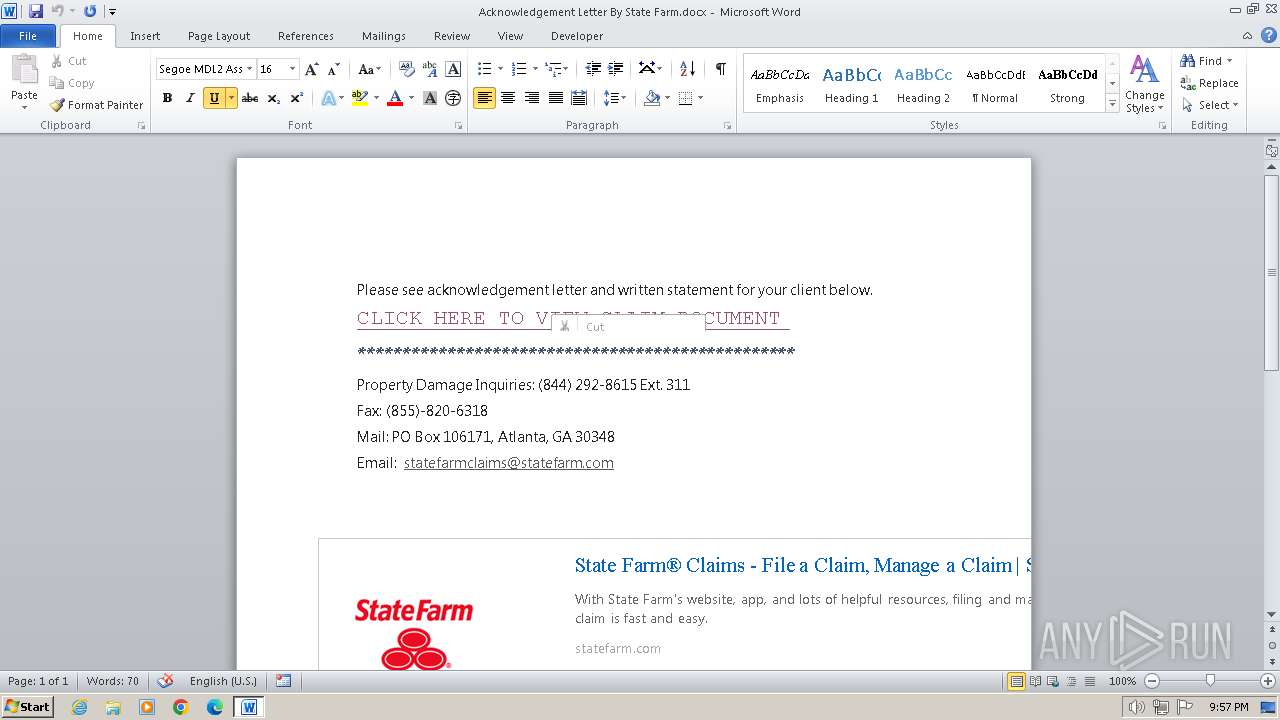The height and width of the screenshot is (720, 1280).
Task: Click Clear Formatting icon
Action: pos(406,69)
